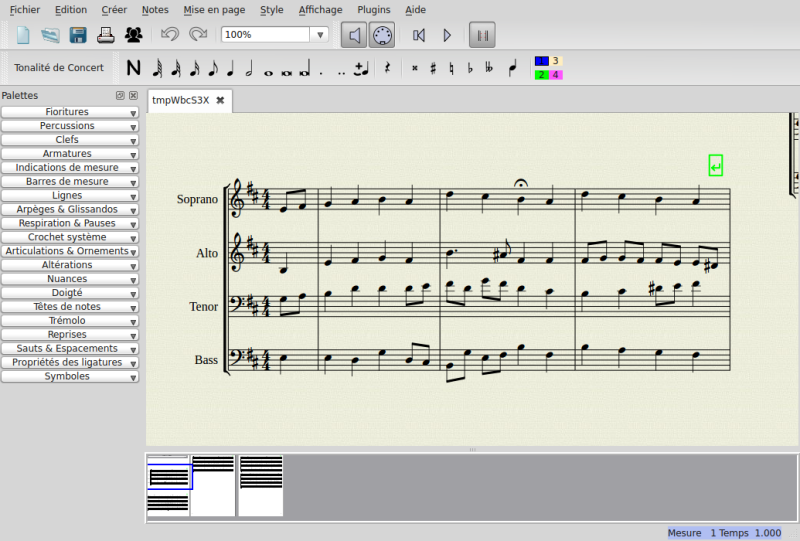The width and height of the screenshot is (800, 541).
Task: Save the score using the floppy disk icon
Action: point(78,35)
